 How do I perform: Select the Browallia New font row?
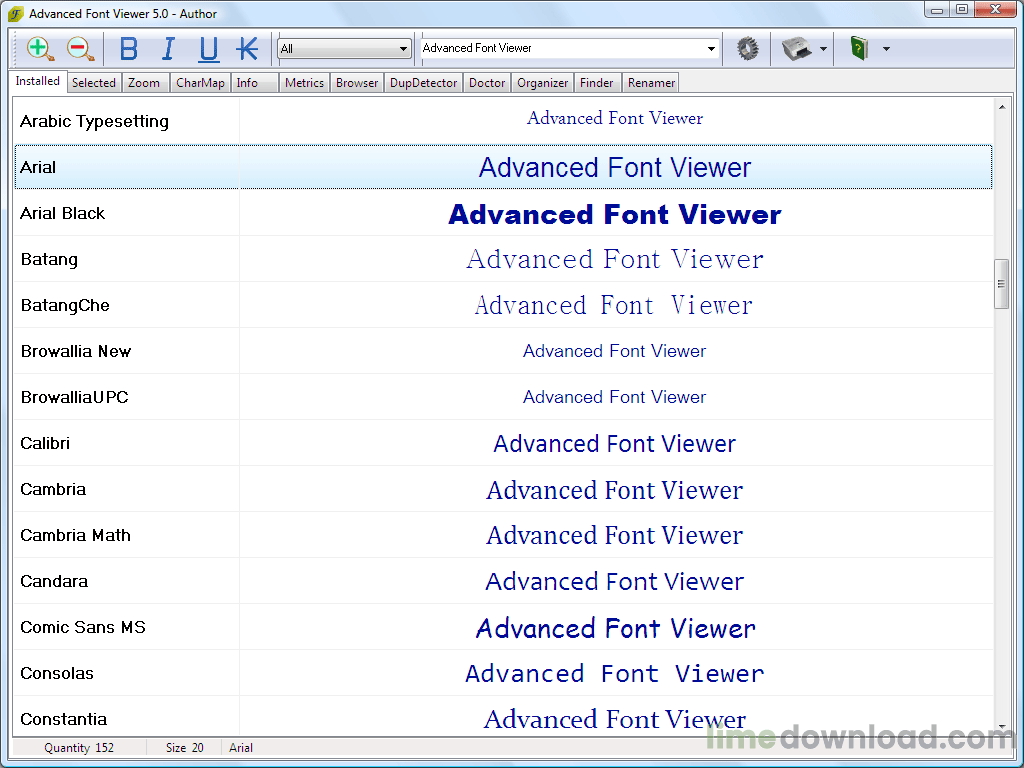503,351
